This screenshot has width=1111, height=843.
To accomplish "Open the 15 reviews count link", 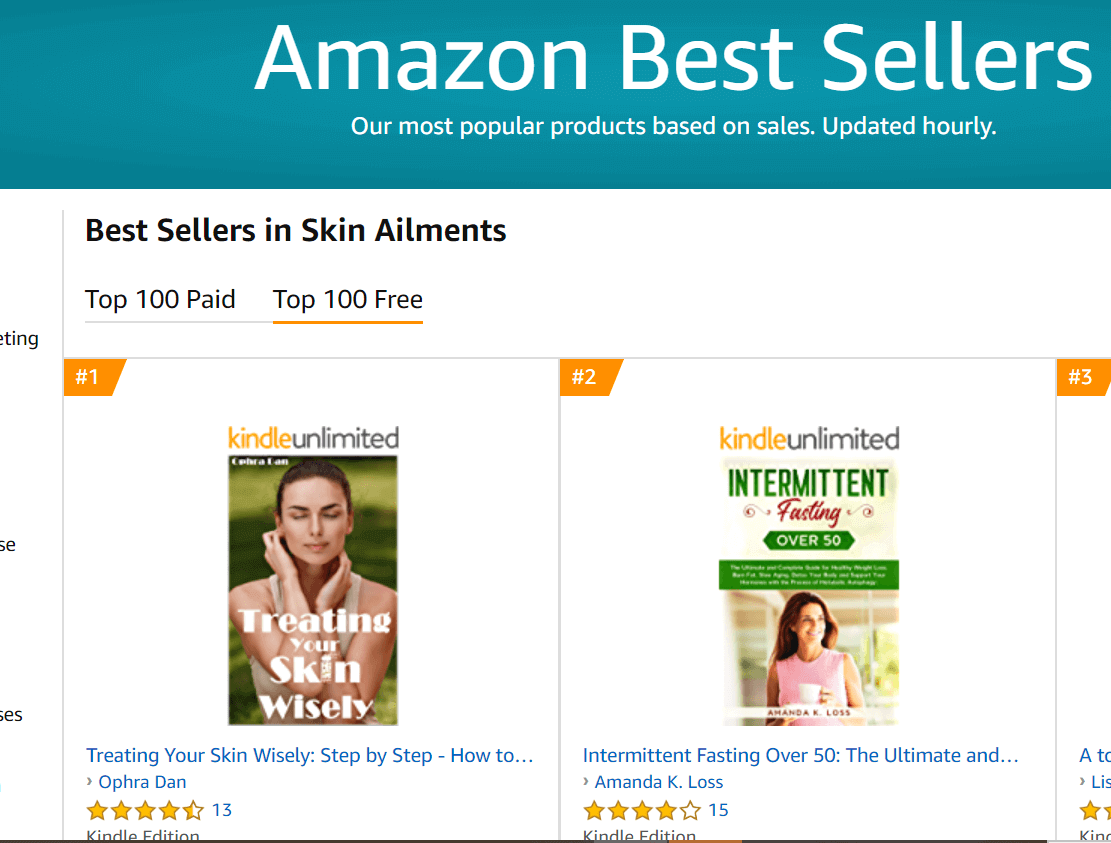I will coord(718,810).
